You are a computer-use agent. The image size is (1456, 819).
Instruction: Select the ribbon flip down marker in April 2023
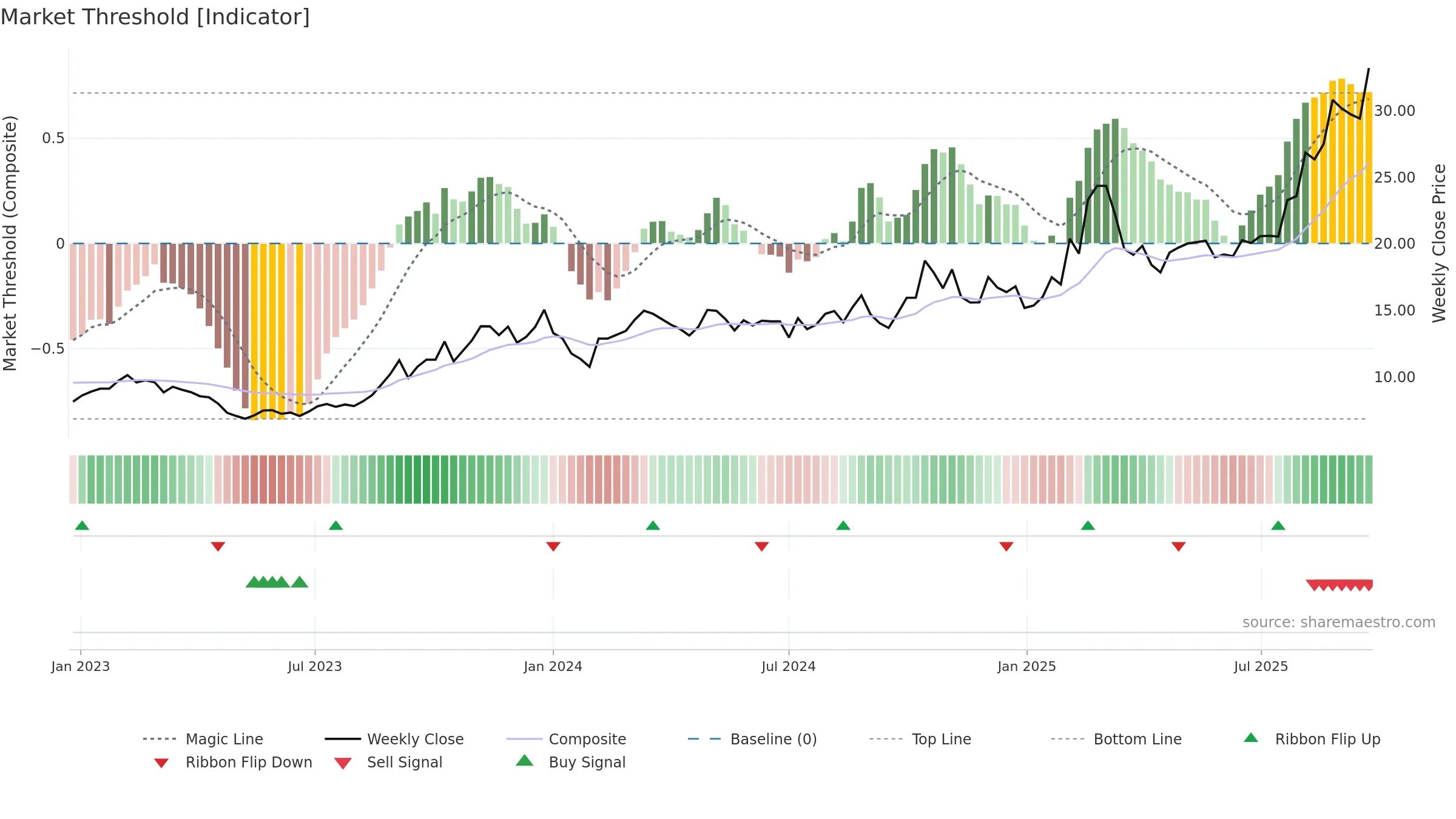[218, 547]
